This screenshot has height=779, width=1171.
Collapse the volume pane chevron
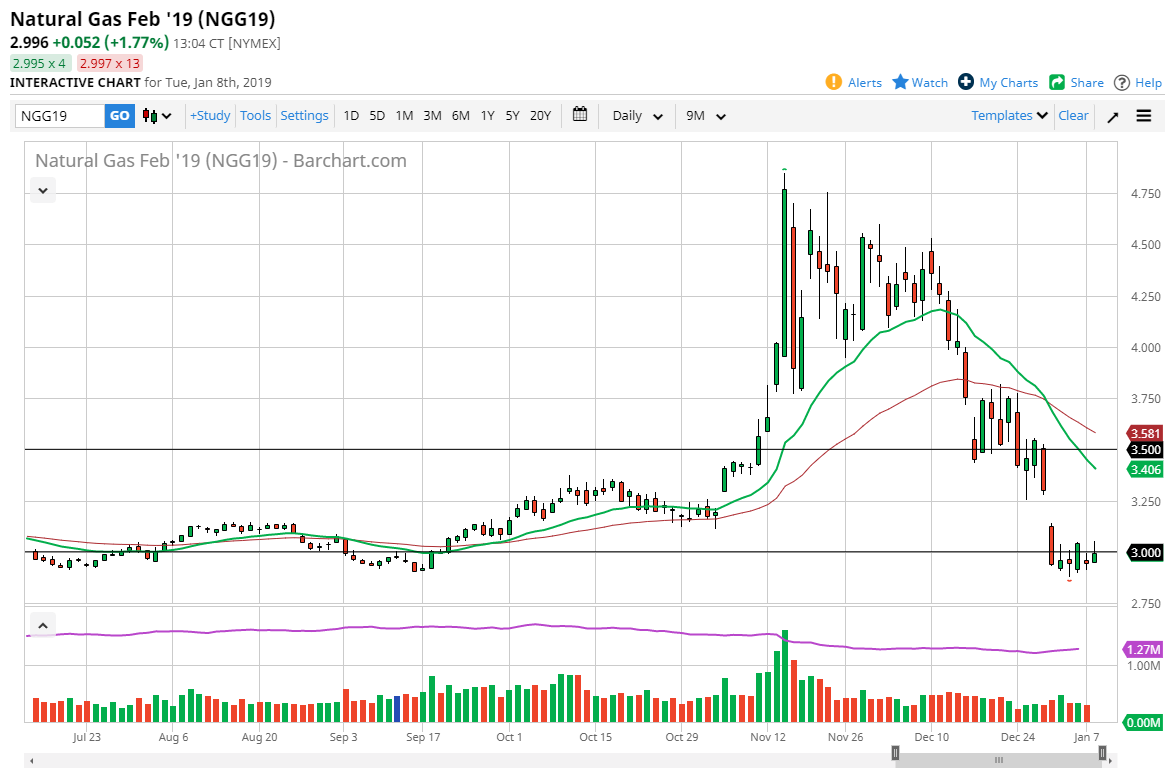(43, 626)
